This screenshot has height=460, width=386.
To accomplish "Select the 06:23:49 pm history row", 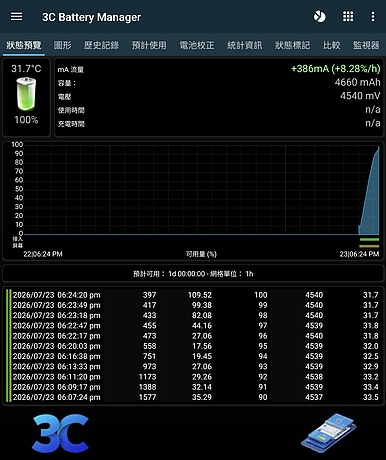I will click(x=193, y=305).
